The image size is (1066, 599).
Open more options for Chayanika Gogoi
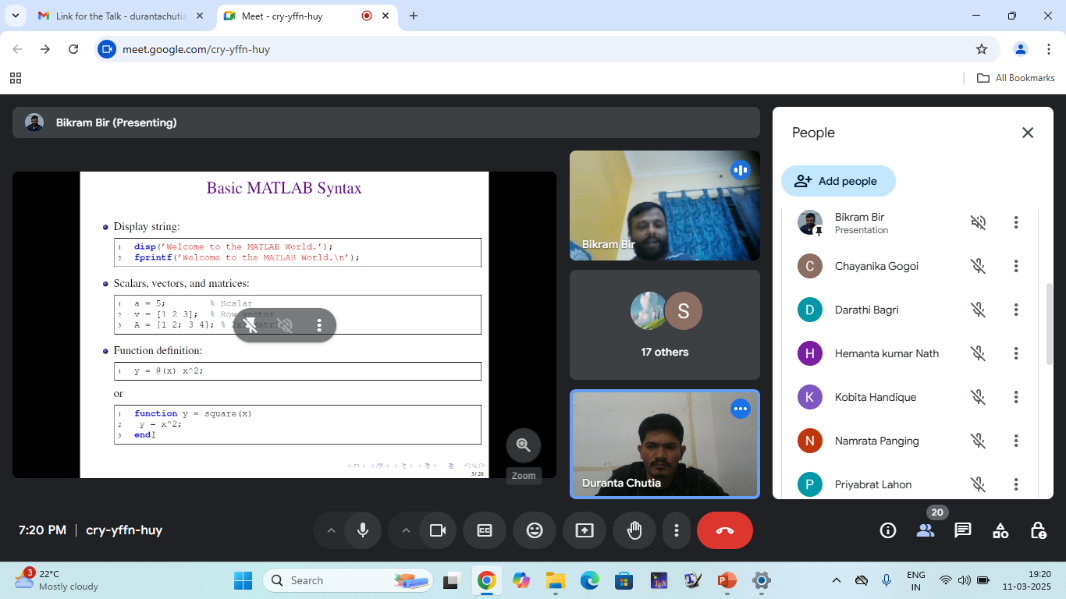click(x=1016, y=266)
